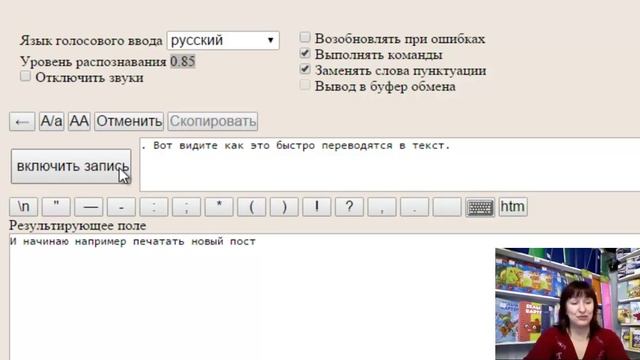Click the htm button

click(513, 207)
